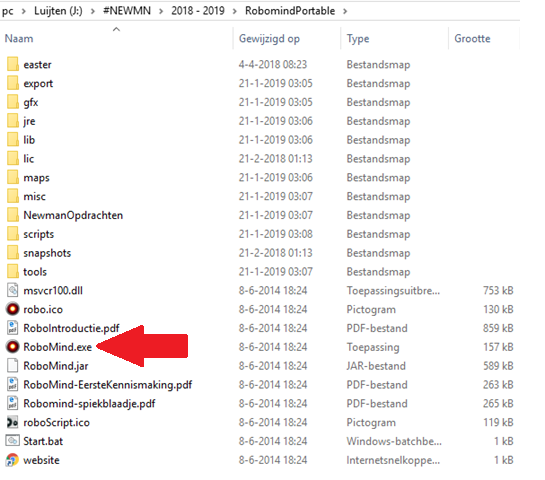Select the maps folder icon
This screenshot has height=480, width=545.
(x=13, y=178)
